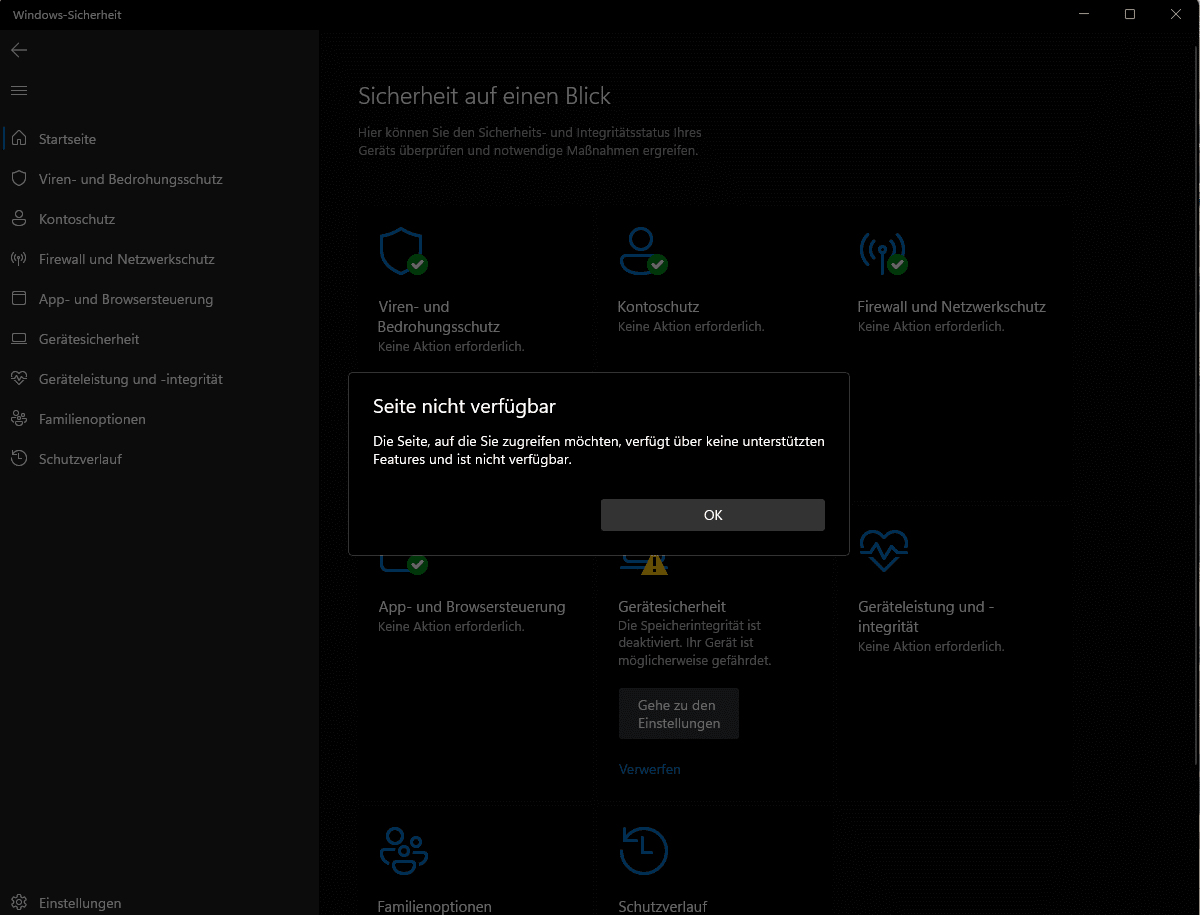
Task: Click the Familienoptionen tile title
Action: 435,907
